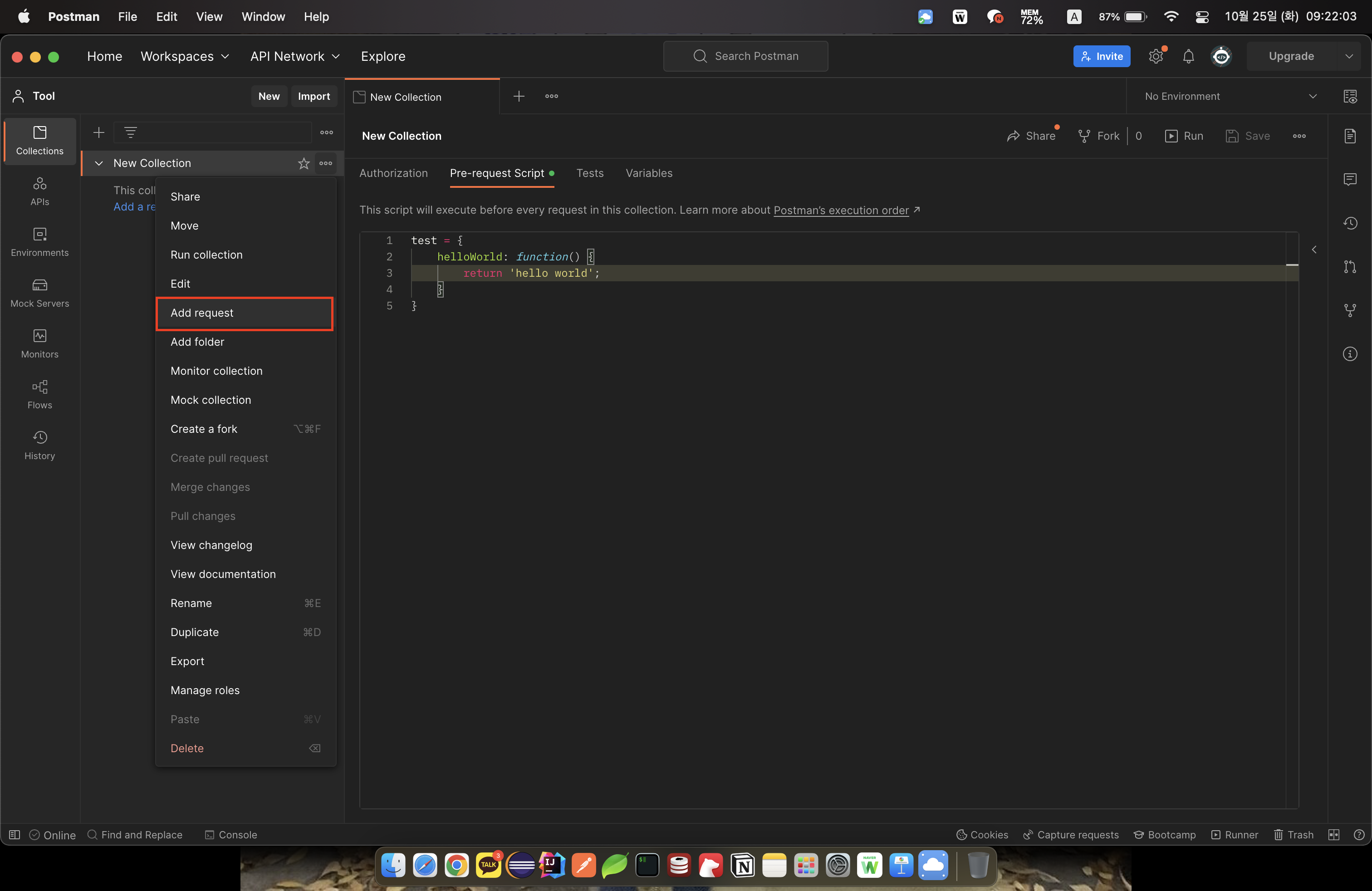Open the documentation icon in right sidebar
The image size is (1372, 891).
click(1349, 136)
